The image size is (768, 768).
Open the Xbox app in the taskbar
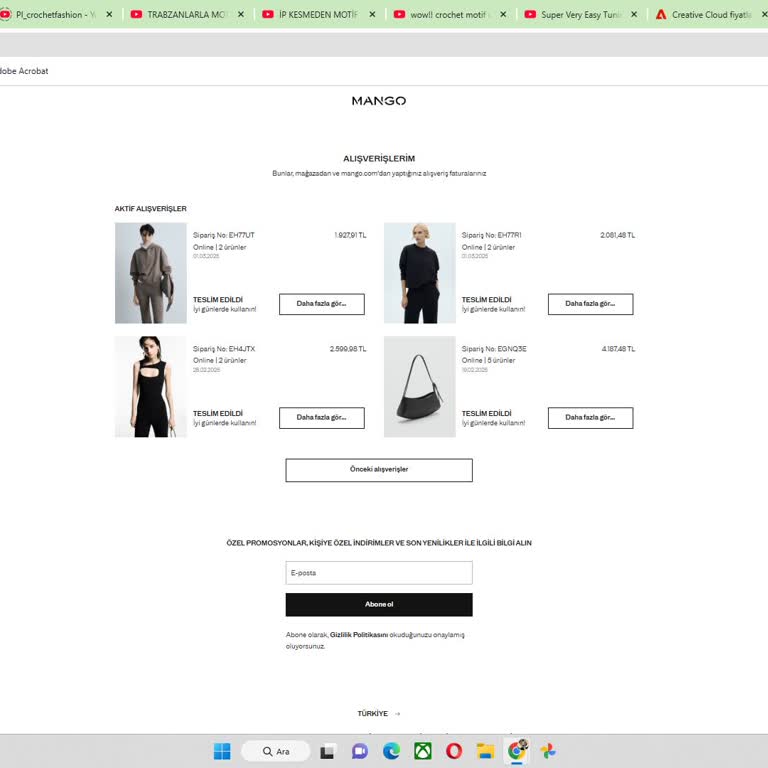(x=423, y=751)
